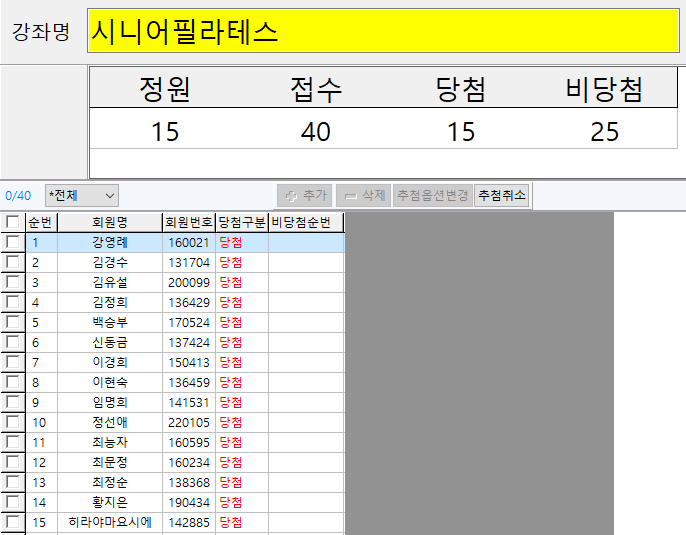Select member name 이경희
Screen dimensions: 686x535
(110, 363)
